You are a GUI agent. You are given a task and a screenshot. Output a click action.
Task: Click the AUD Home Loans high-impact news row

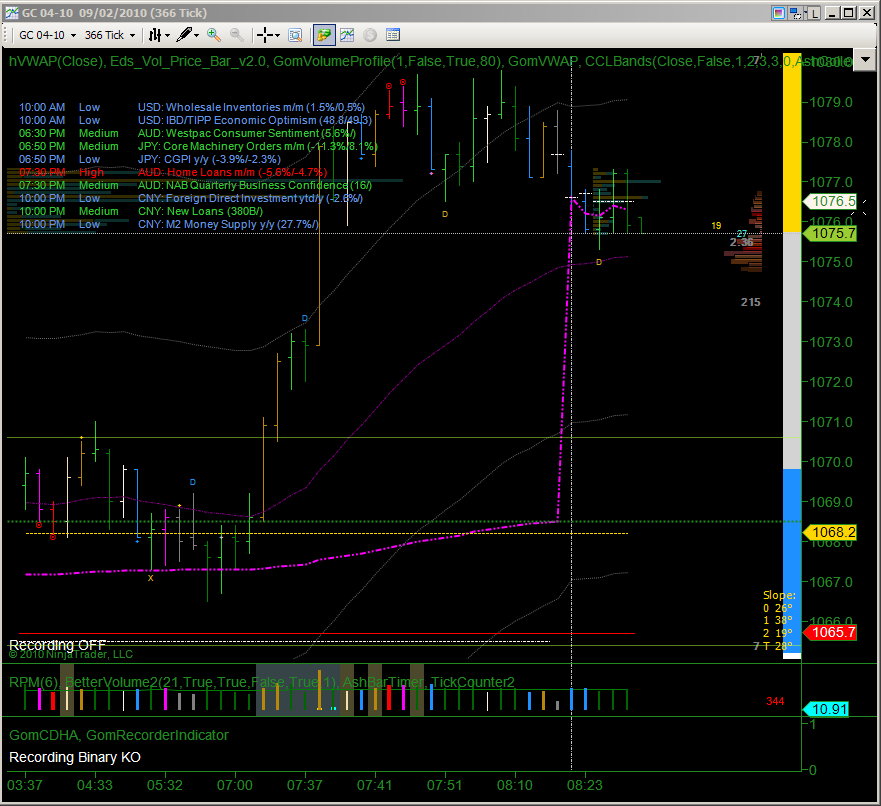pyautogui.click(x=173, y=172)
